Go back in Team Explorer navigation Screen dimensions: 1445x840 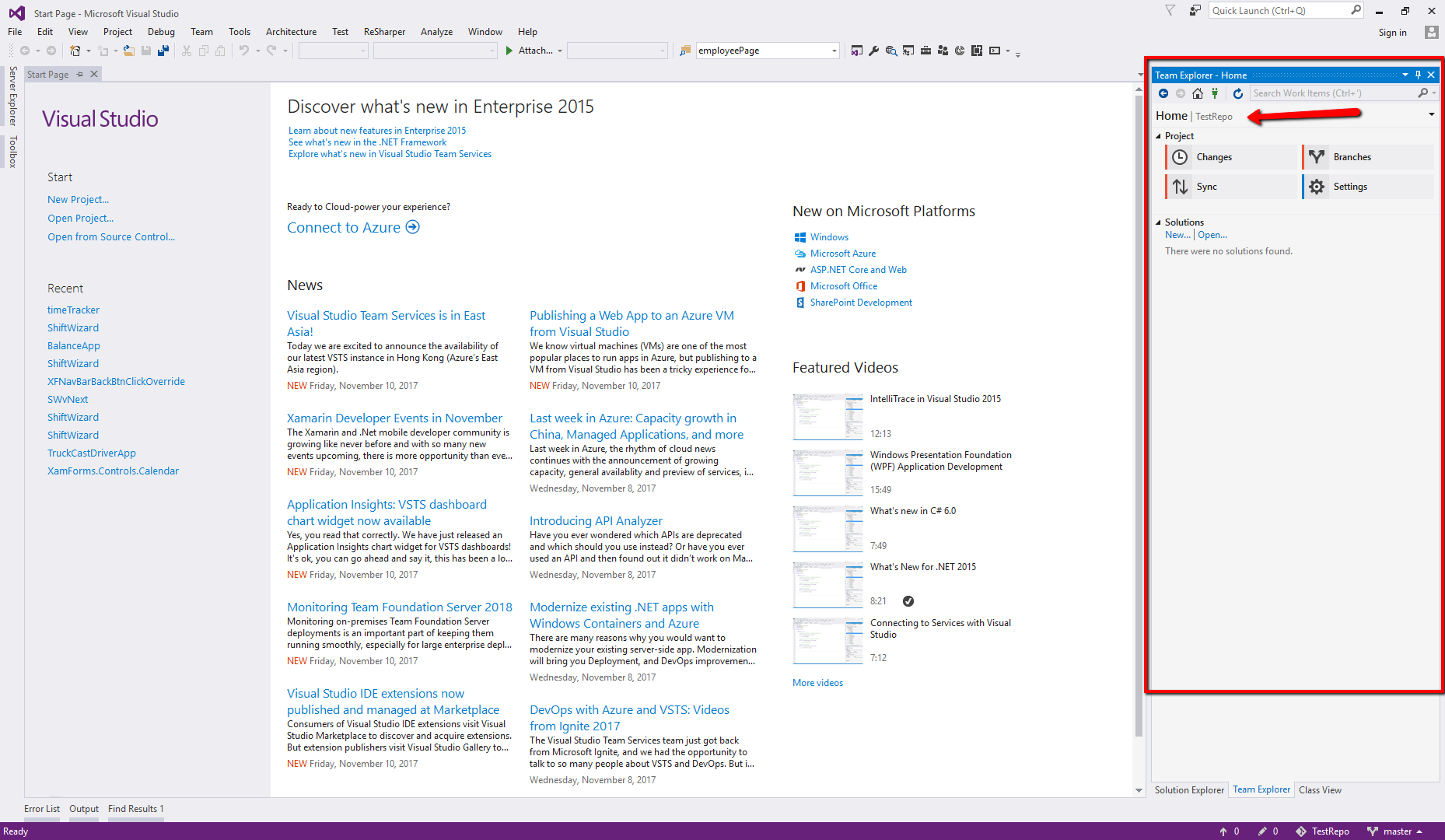1163,93
